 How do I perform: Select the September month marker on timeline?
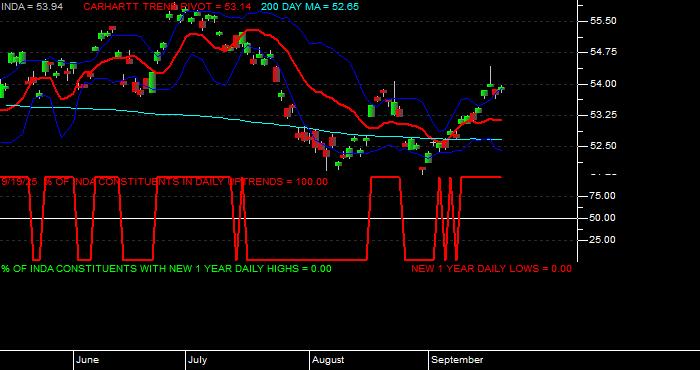point(457,360)
